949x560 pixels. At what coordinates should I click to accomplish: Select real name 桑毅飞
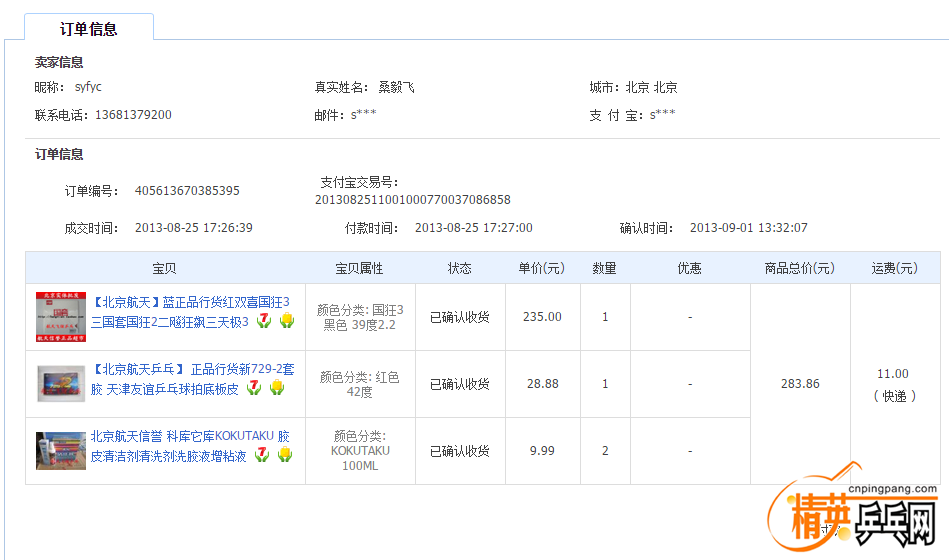pos(396,87)
